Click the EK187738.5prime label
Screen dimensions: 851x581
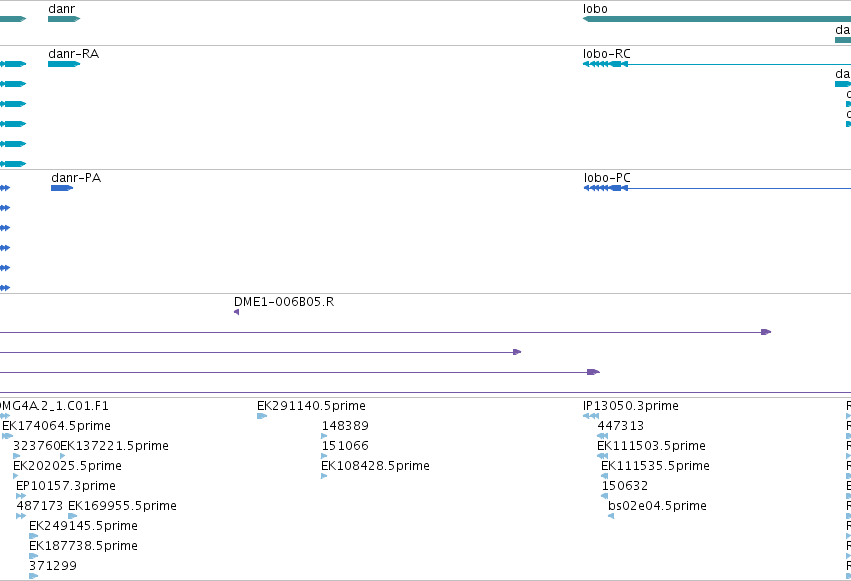click(x=83, y=546)
